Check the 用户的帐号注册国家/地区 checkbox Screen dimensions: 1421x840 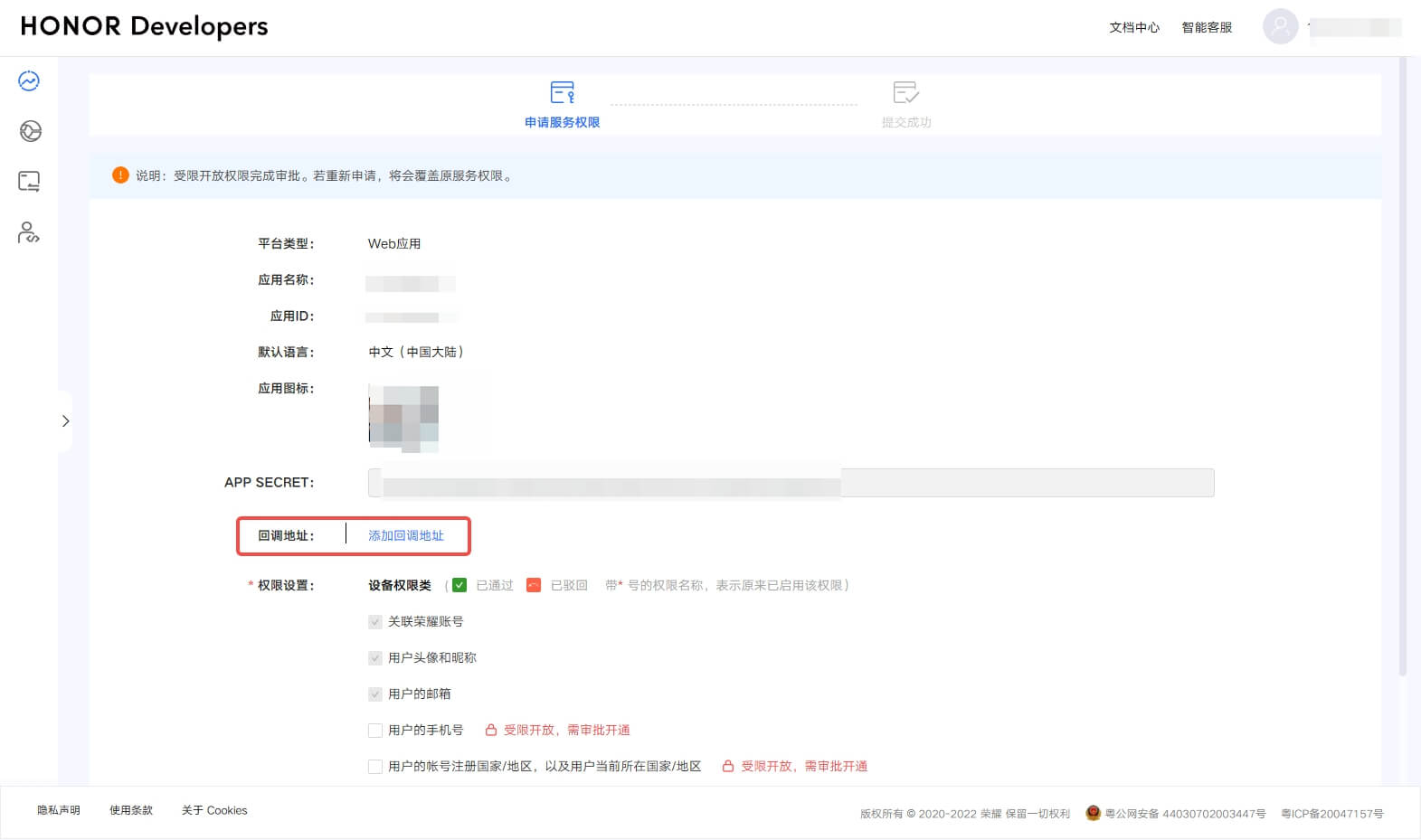click(375, 767)
